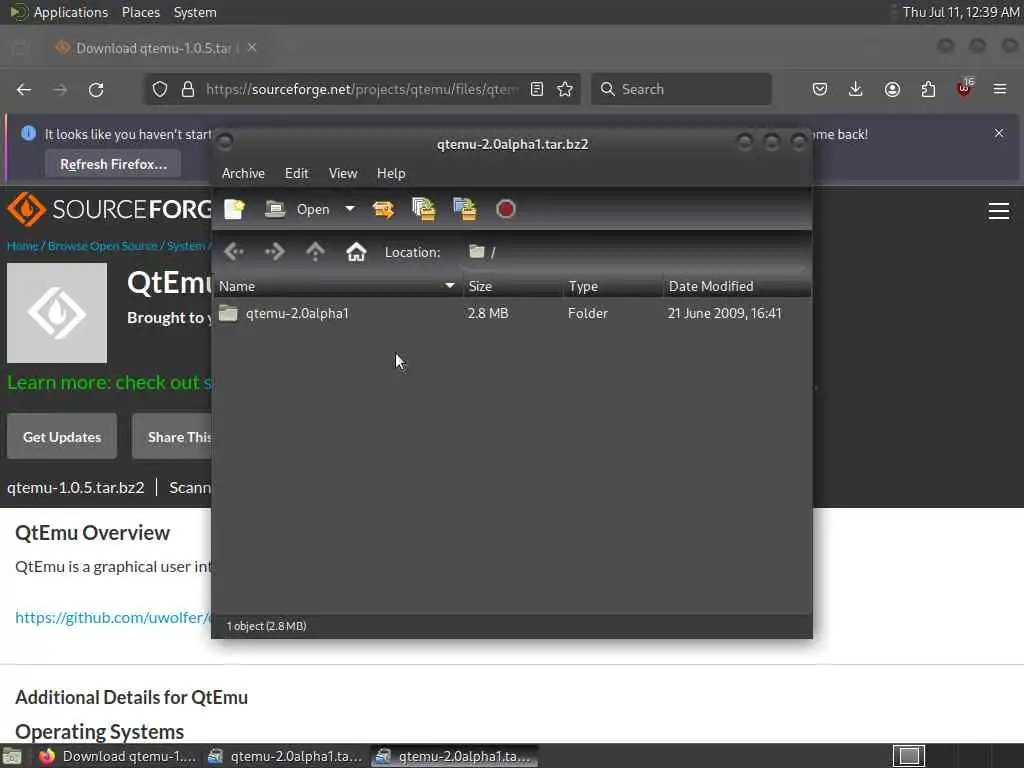
Task: Close the Download qtemu-1.0.5 tab
Action: coord(251,48)
